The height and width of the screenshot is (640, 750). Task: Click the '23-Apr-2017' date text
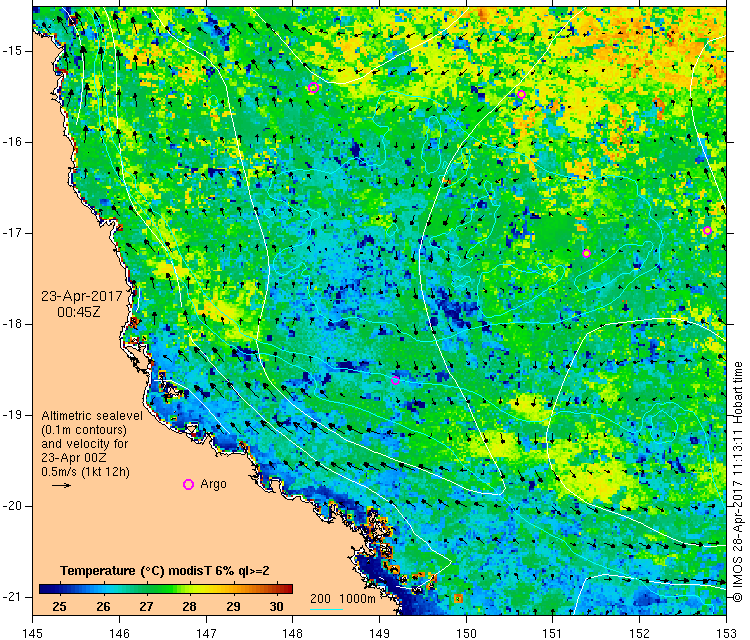point(82,296)
